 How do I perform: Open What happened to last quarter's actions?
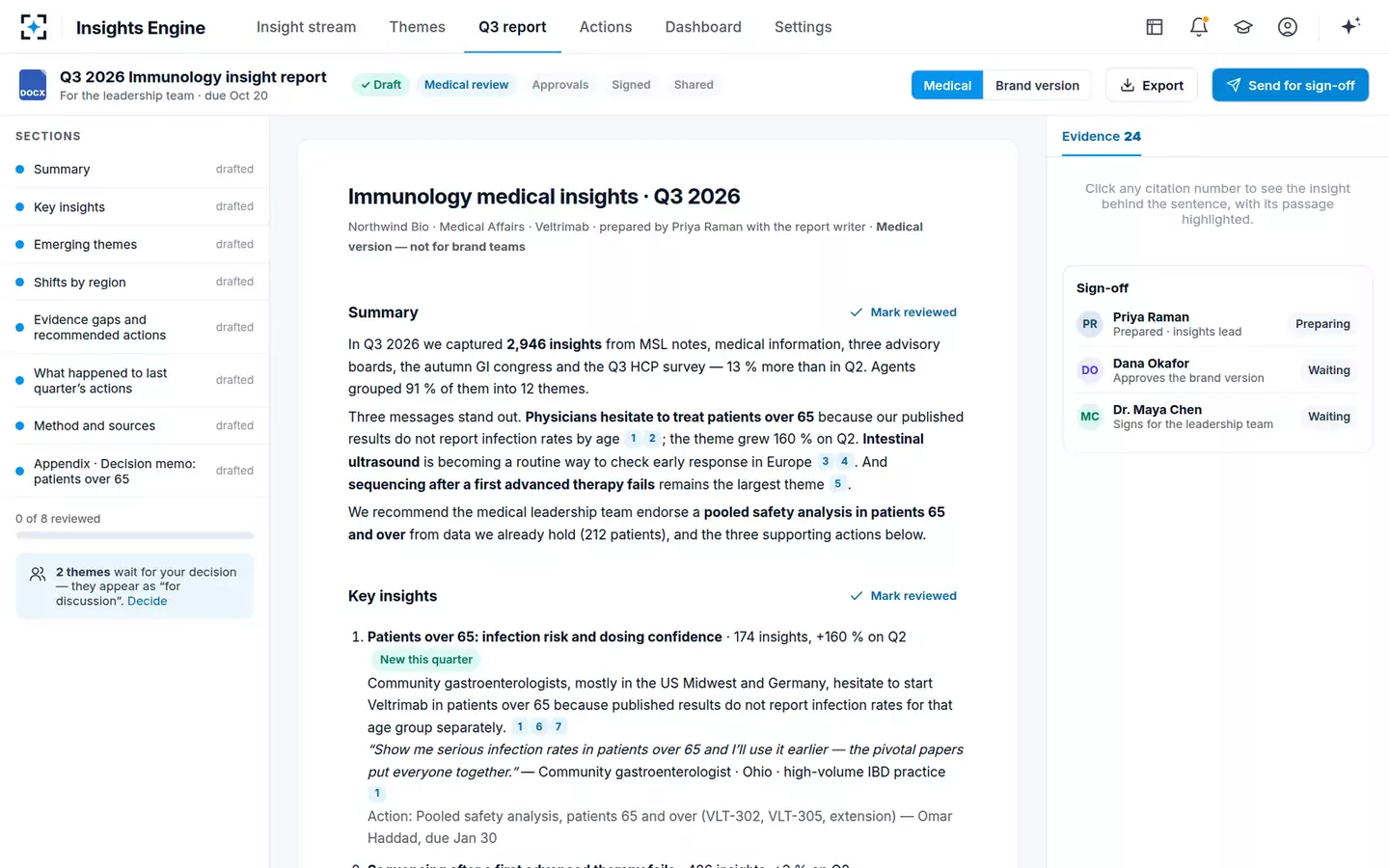[x=135, y=380]
